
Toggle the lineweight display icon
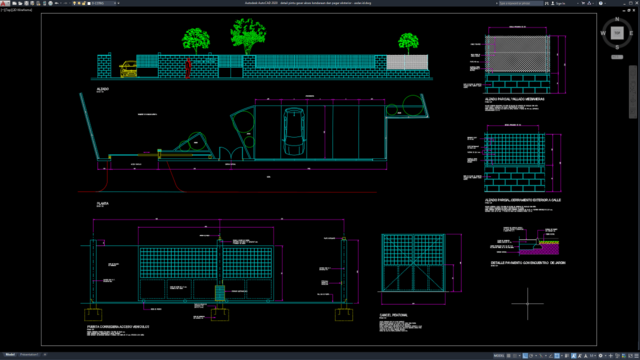tap(567, 356)
